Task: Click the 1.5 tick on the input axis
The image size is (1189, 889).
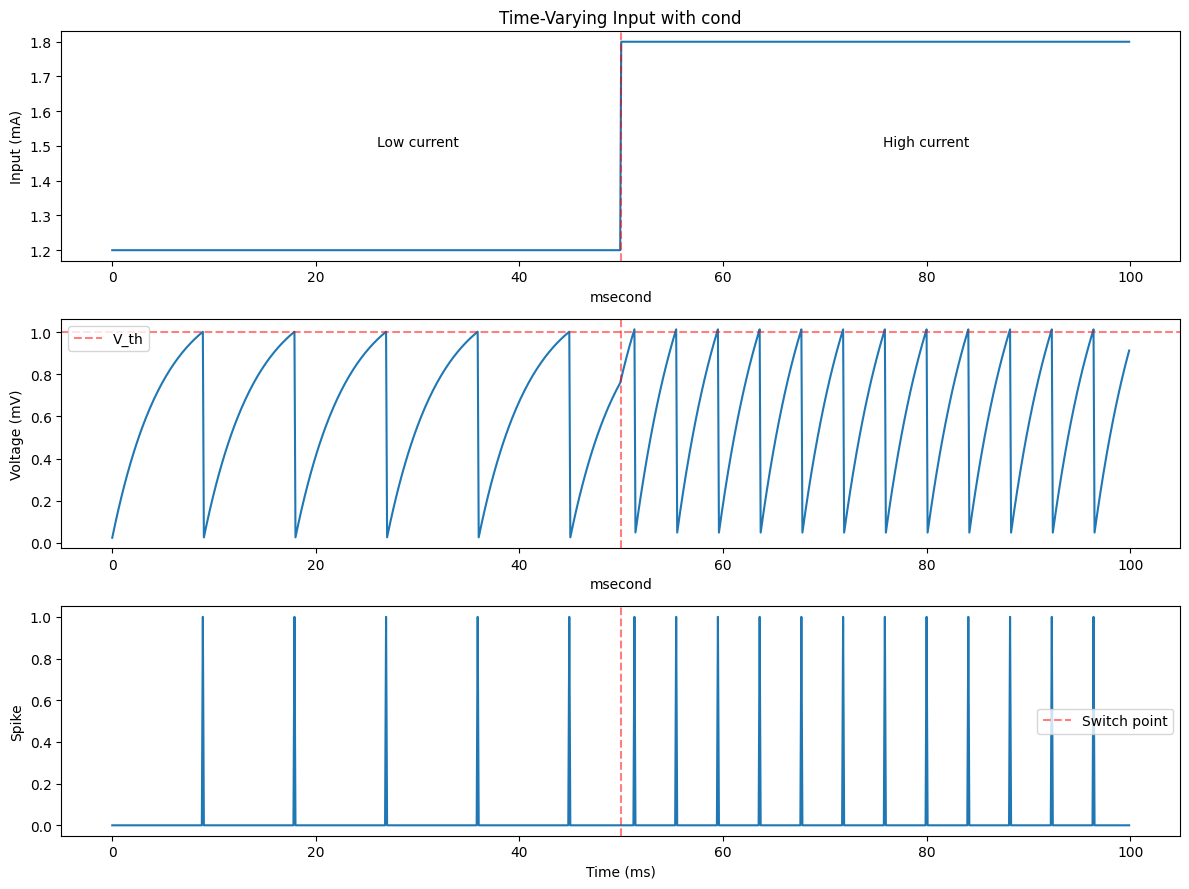Action: click(x=40, y=146)
